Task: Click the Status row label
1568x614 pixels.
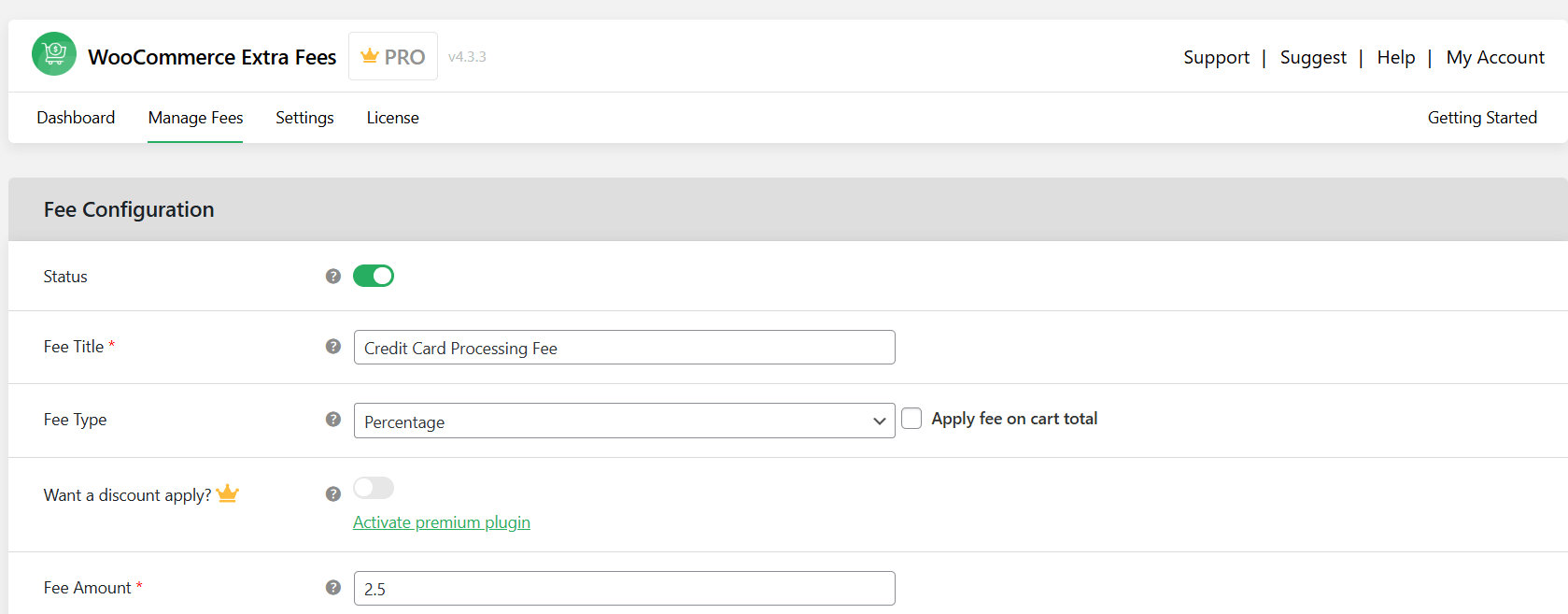Action: [65, 277]
